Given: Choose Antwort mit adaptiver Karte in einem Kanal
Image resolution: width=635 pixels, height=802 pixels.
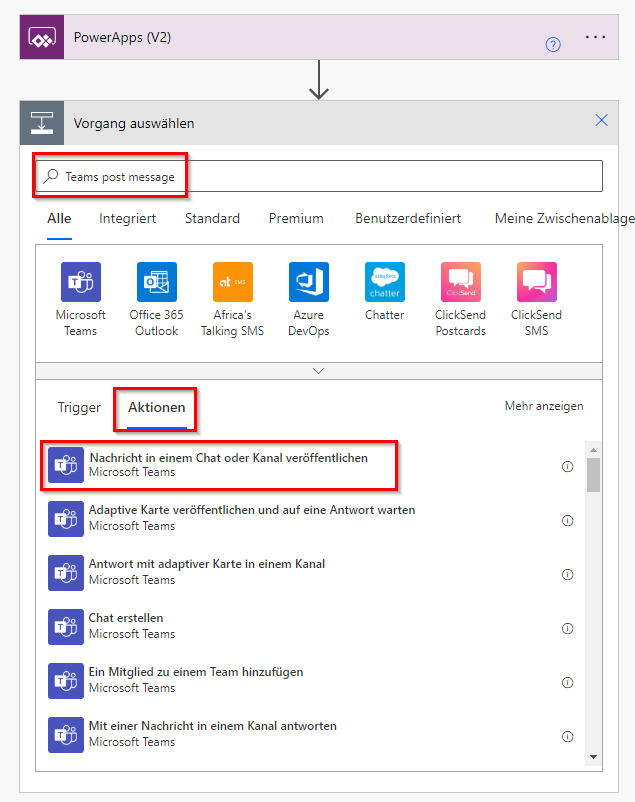Looking at the screenshot, I should [311, 573].
